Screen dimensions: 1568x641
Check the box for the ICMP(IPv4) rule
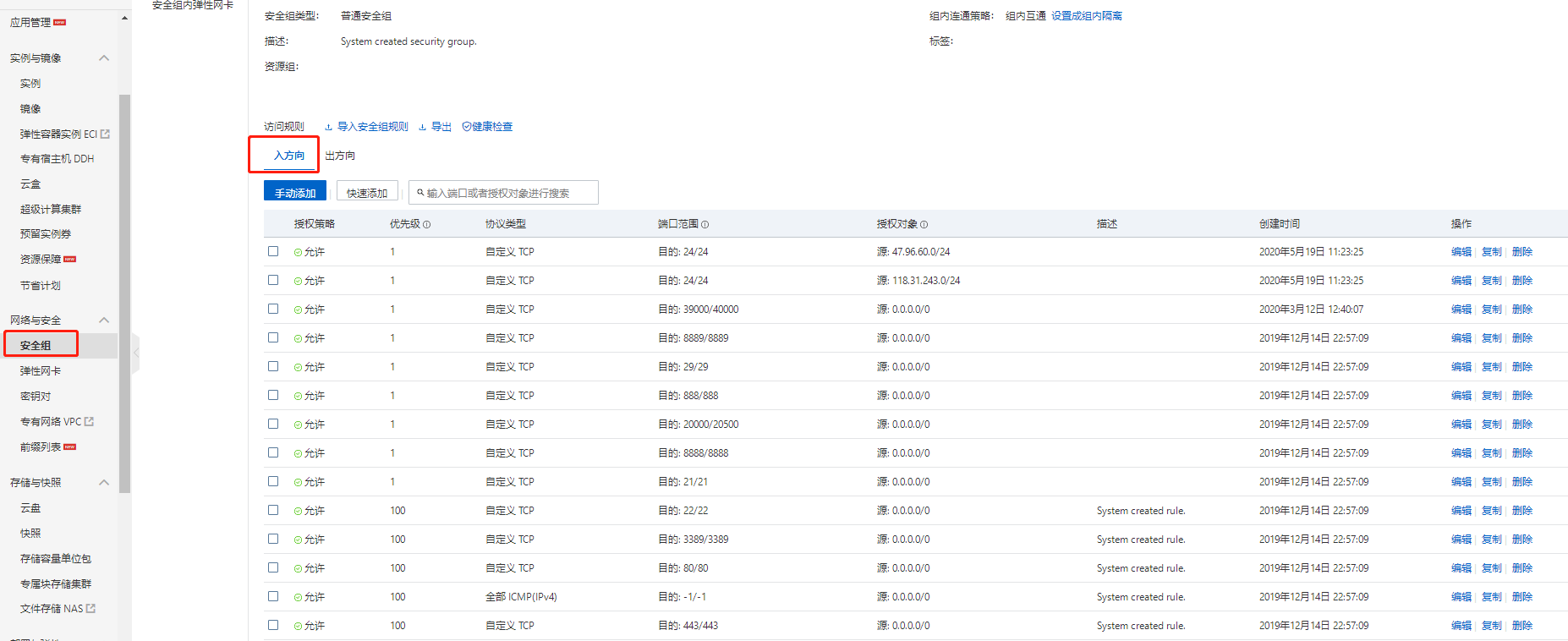(273, 596)
